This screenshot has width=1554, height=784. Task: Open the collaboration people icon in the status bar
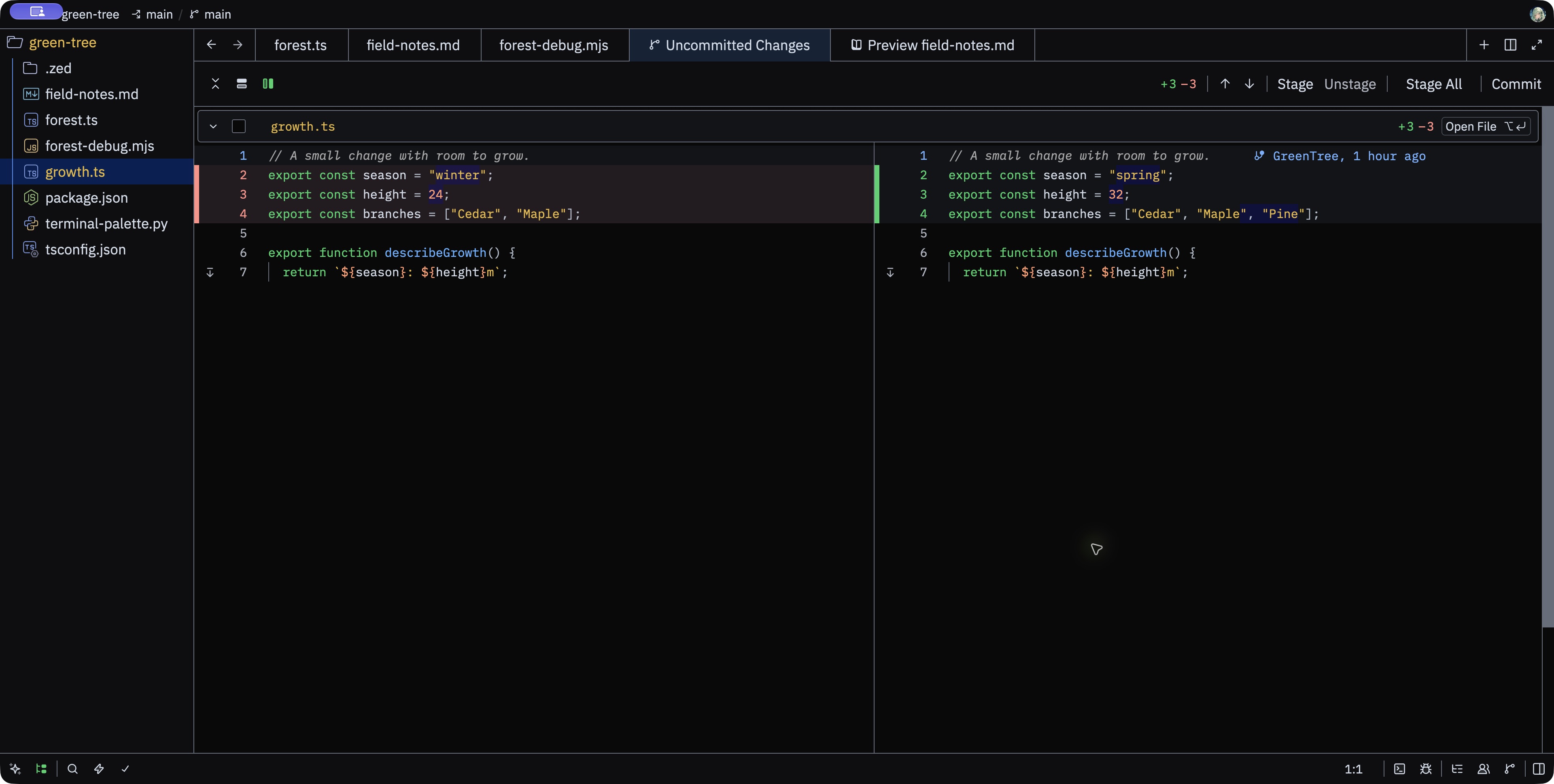(x=1484, y=769)
